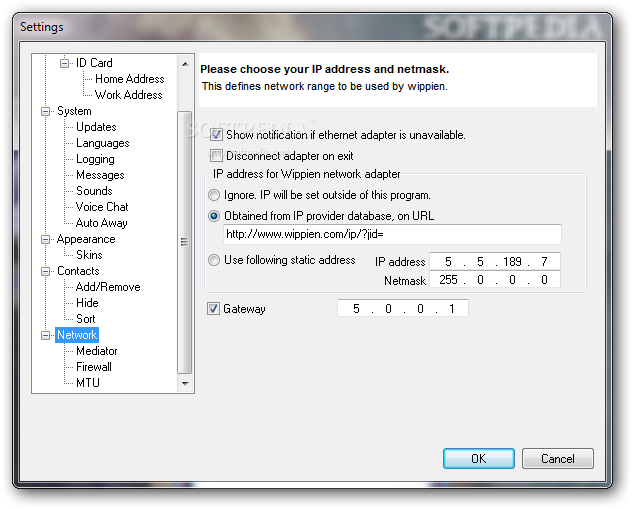Screen dimensions: 633x509
Task: Toggle 'Show notification if ethernet adapter is unavailable'
Action: 216,135
